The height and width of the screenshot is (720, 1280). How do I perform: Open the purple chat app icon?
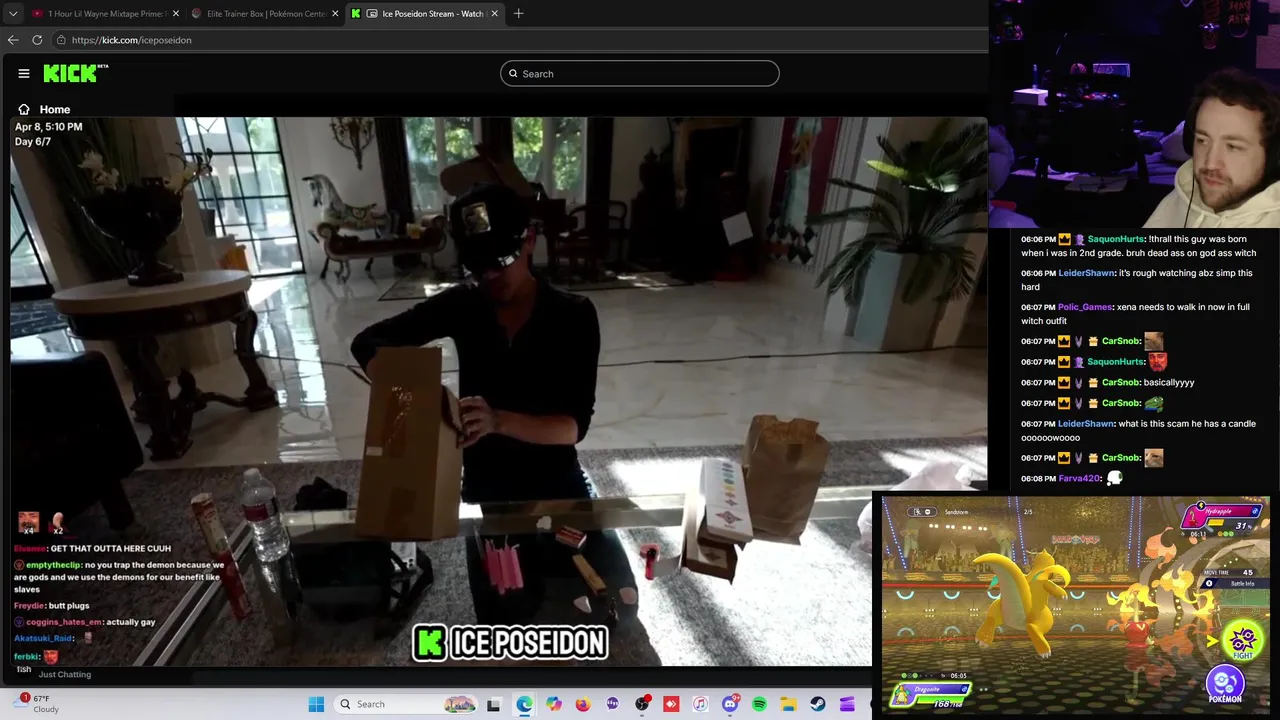pos(612,704)
